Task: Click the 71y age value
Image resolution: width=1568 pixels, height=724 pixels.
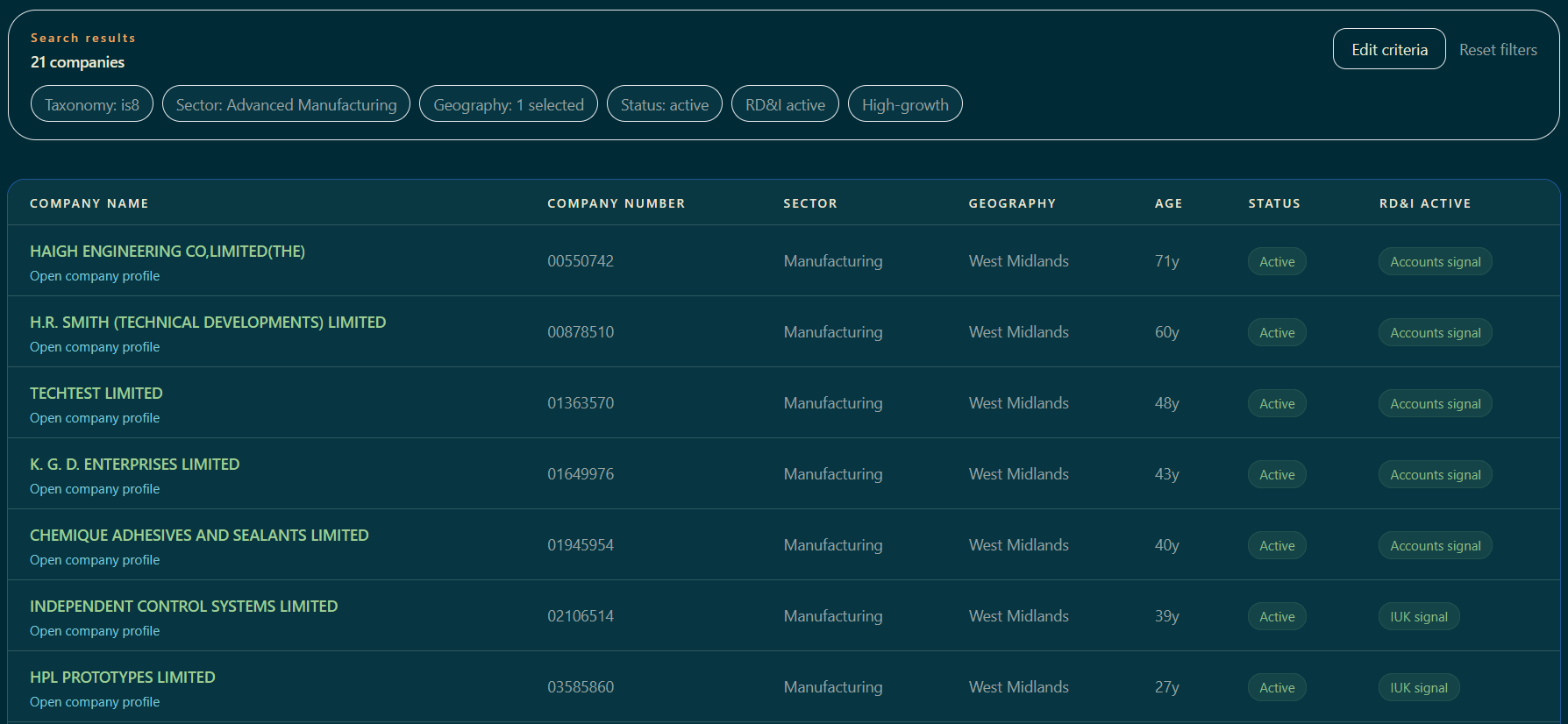Action: point(1167,261)
